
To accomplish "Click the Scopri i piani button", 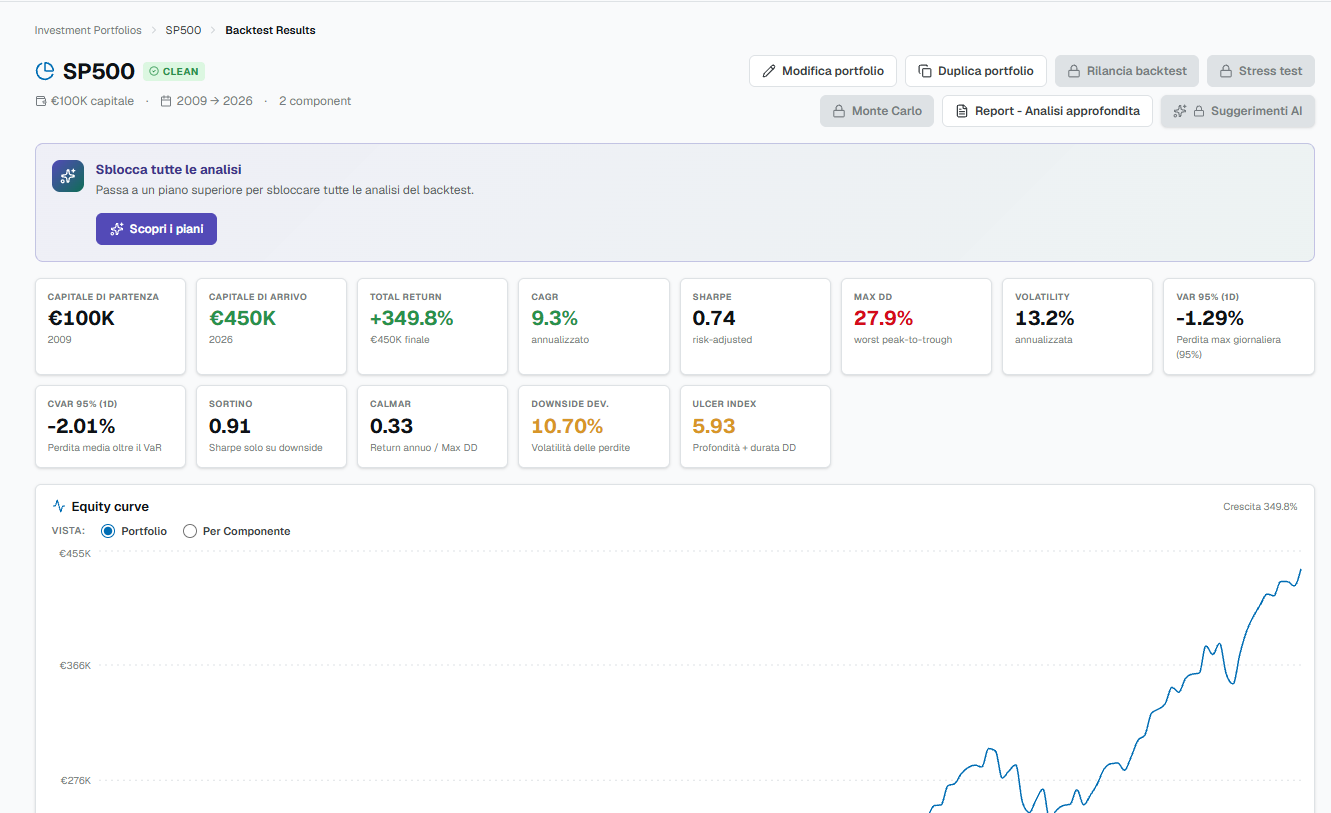I will tap(156, 229).
